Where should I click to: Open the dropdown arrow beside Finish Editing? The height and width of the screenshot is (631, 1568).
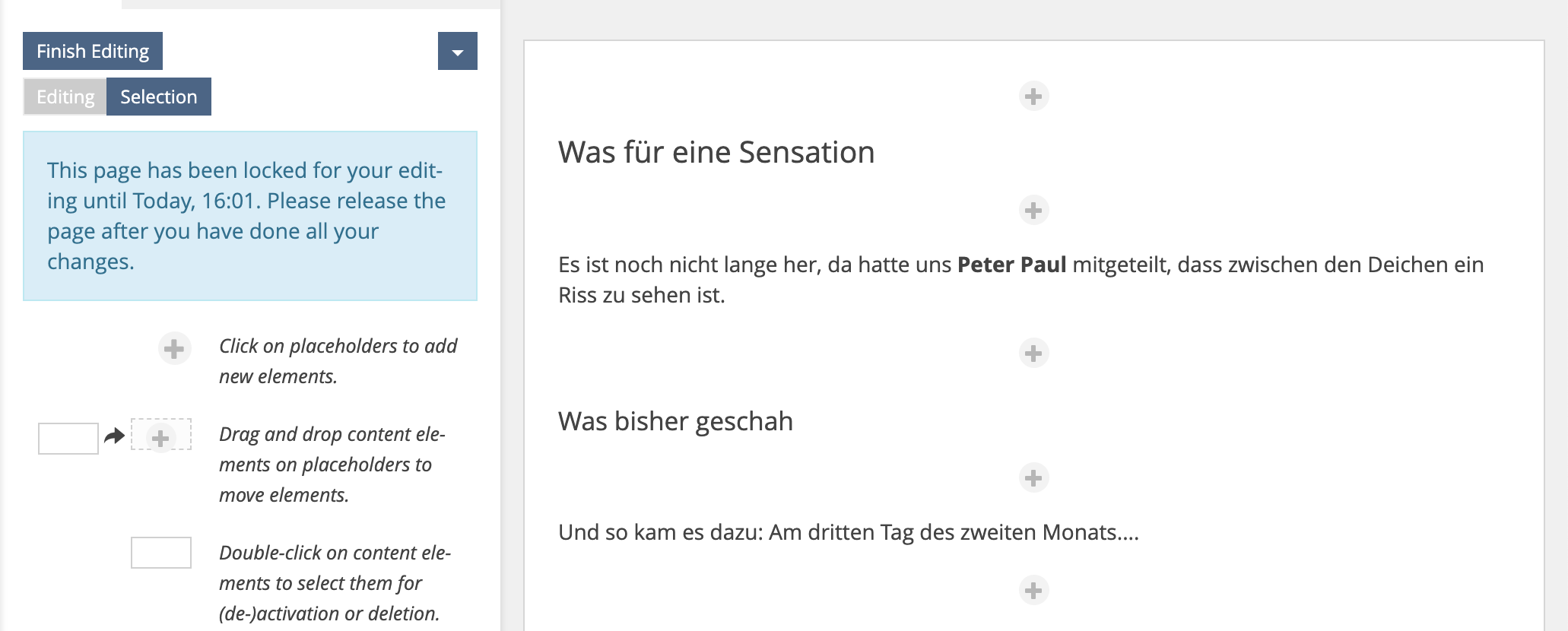457,51
